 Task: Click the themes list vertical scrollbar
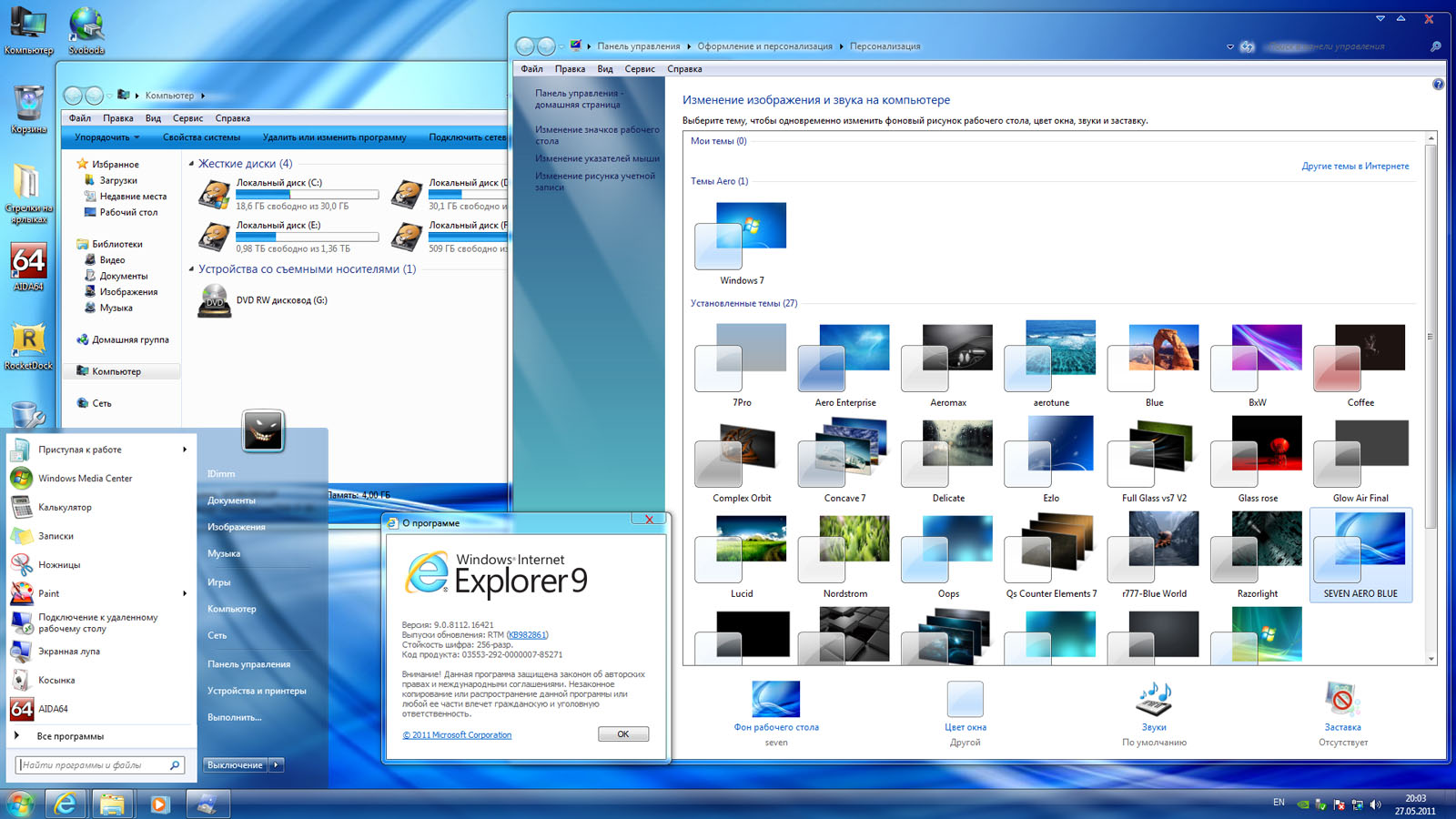pyautogui.click(x=1431, y=337)
